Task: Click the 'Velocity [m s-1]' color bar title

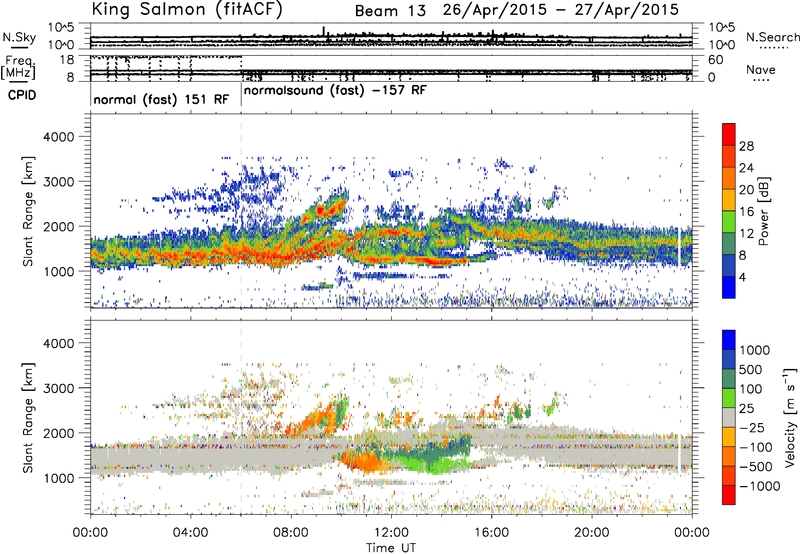Action: click(x=791, y=417)
